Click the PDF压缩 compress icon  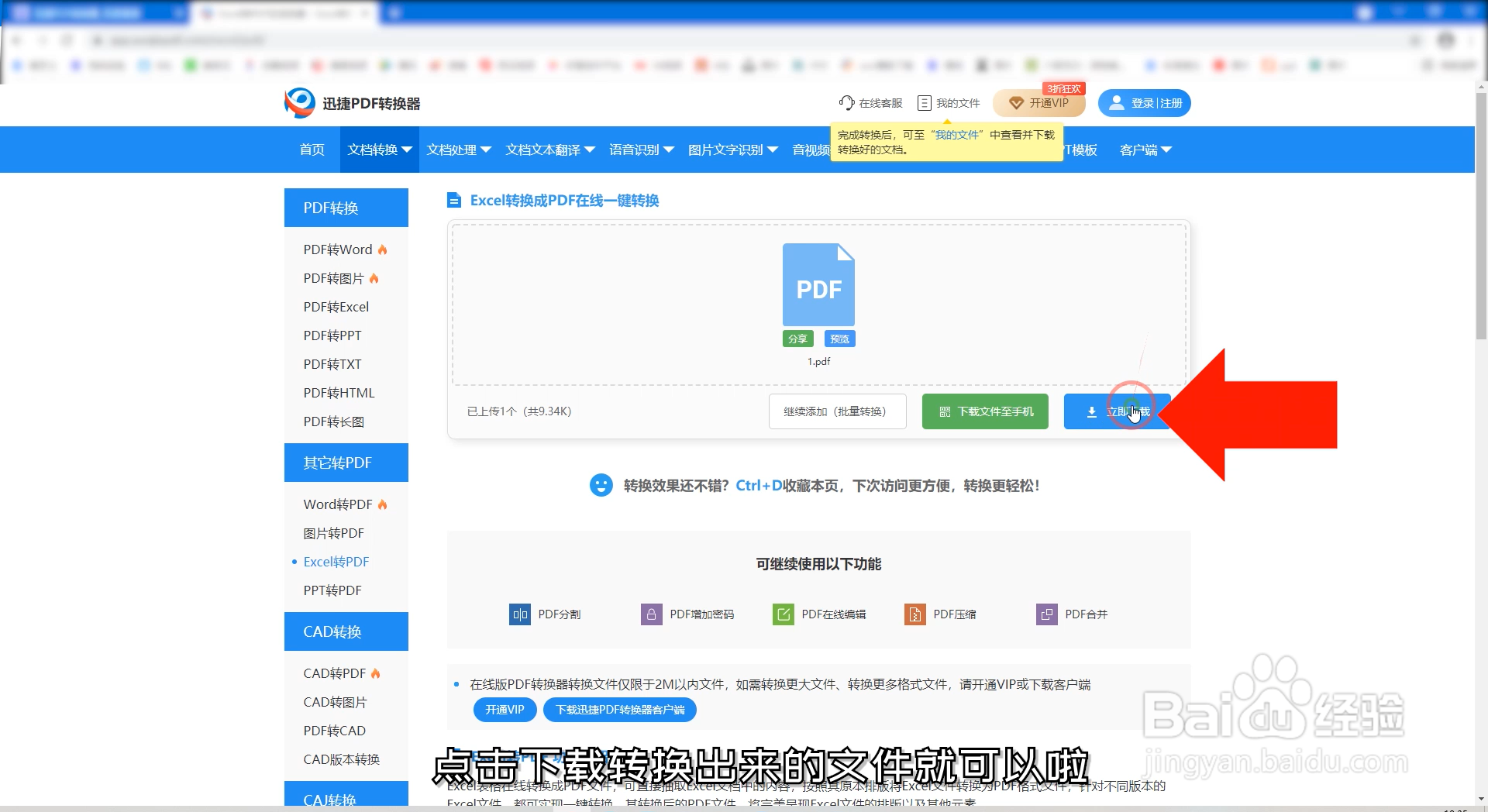coord(915,614)
